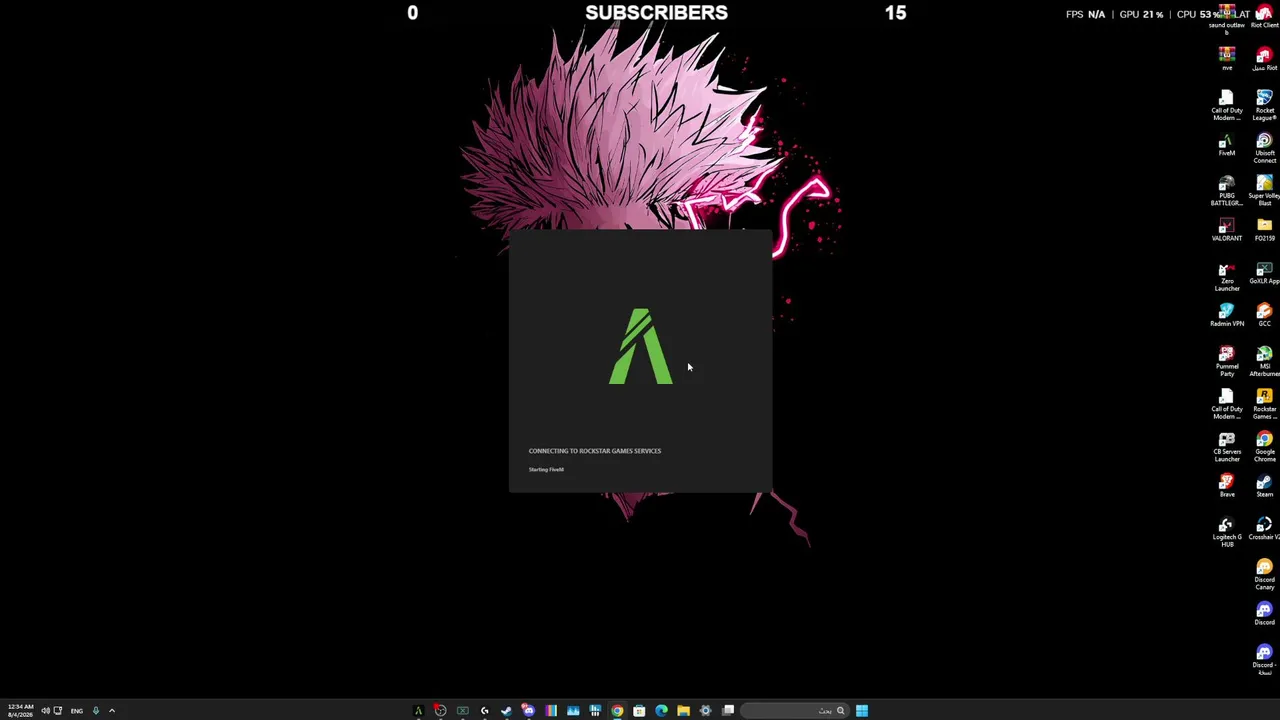Click the FiveM icon in the taskbar
The height and width of the screenshot is (720, 1280).
click(x=418, y=711)
